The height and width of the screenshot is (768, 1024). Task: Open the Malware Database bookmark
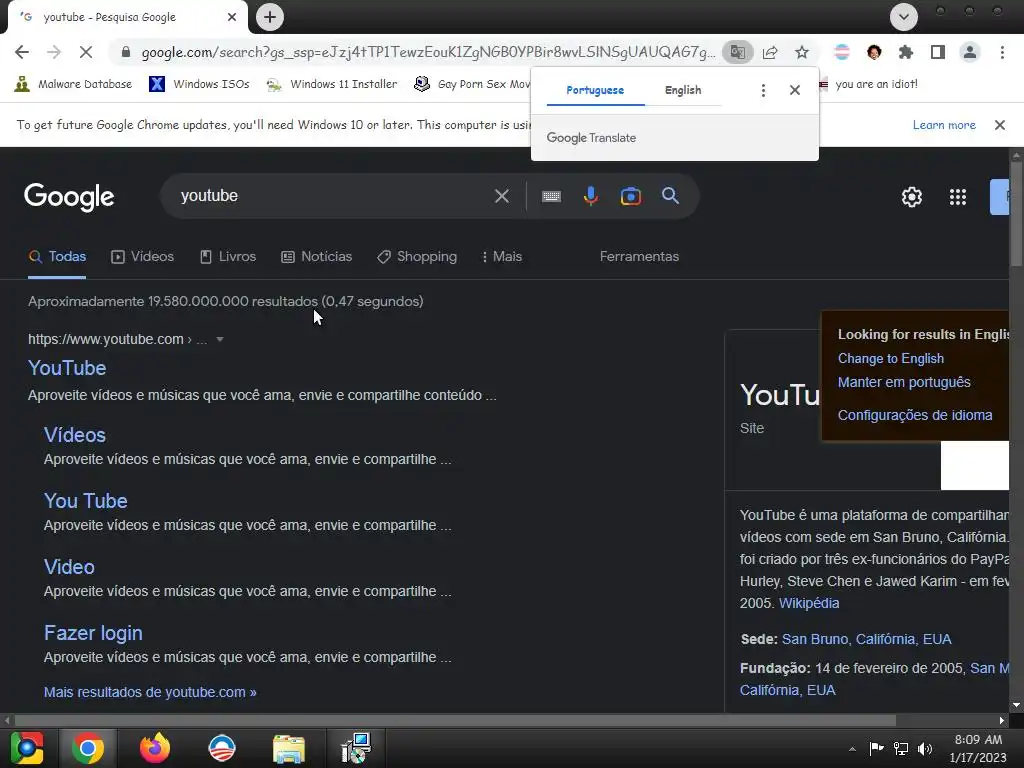(x=73, y=84)
